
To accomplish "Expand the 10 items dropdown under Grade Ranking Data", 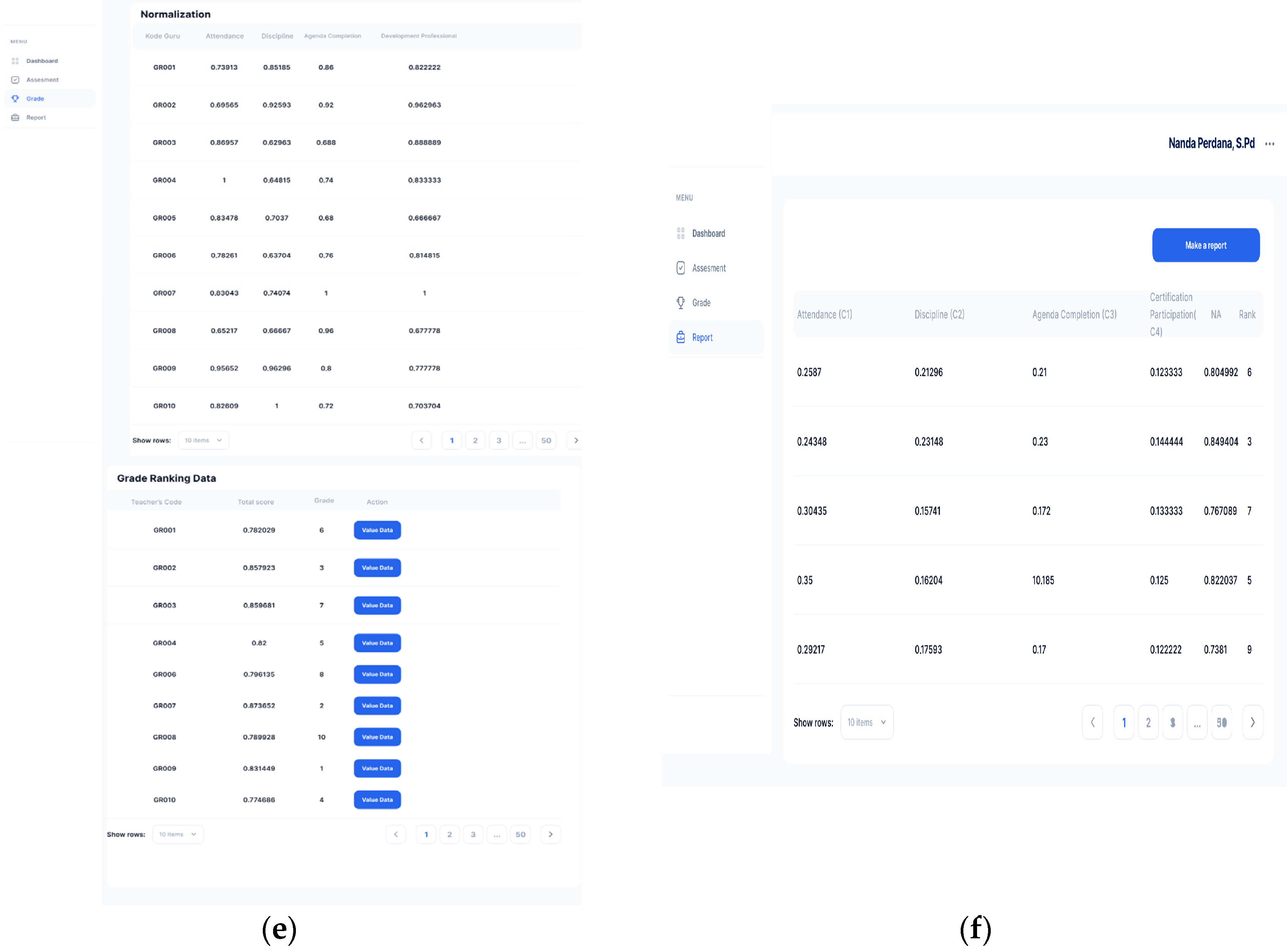I will 178,834.
